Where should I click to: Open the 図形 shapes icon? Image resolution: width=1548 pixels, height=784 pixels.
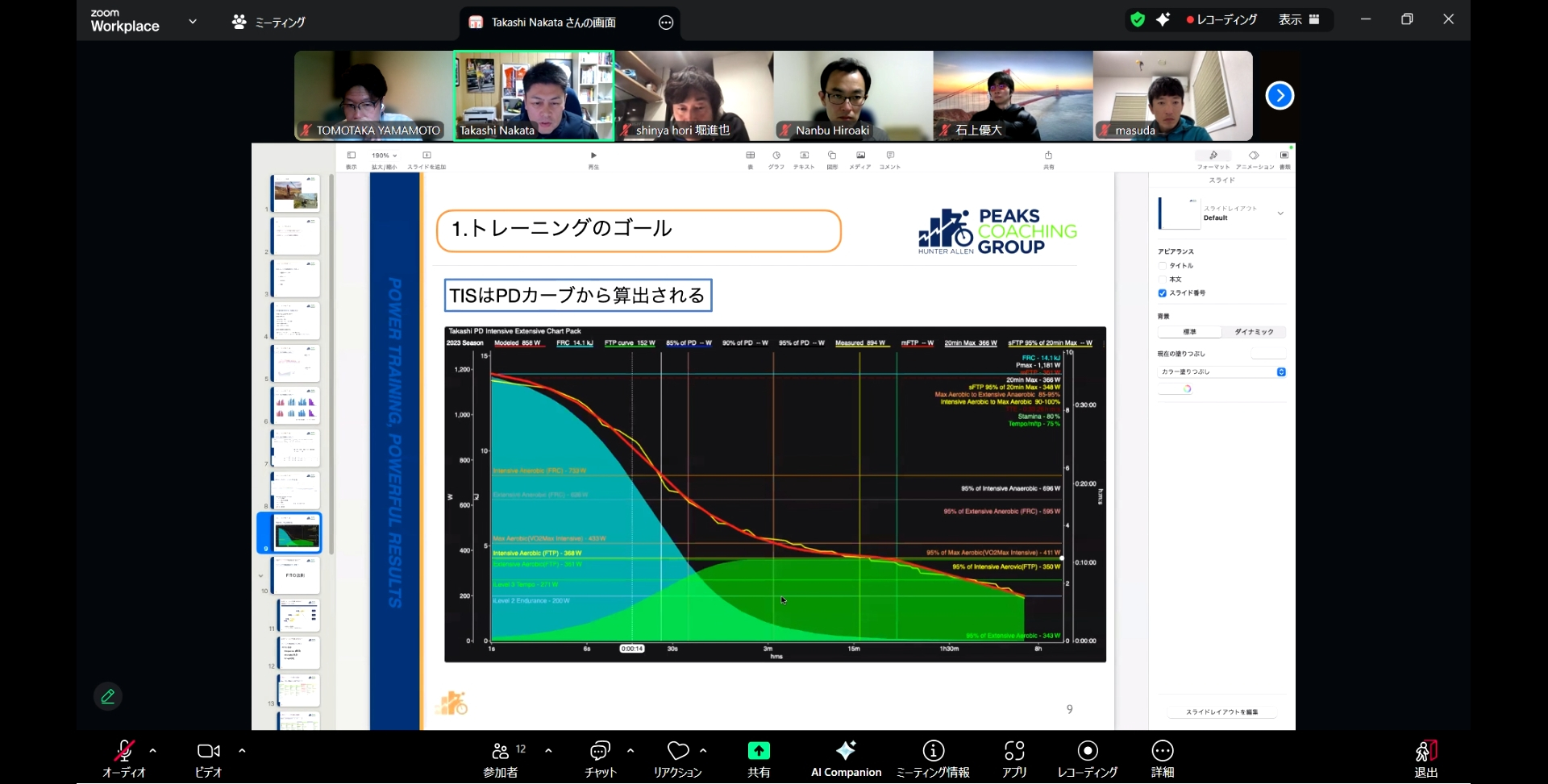(x=832, y=158)
